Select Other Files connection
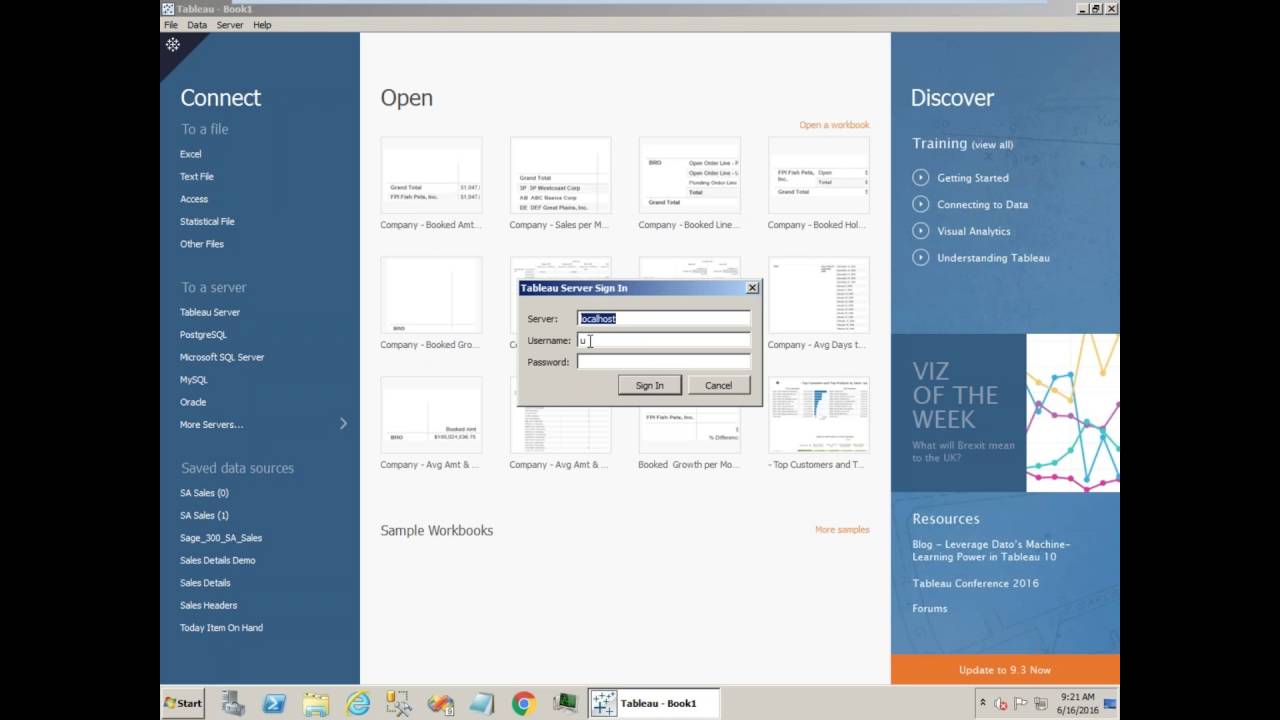The image size is (1280, 720). pyautogui.click(x=202, y=244)
